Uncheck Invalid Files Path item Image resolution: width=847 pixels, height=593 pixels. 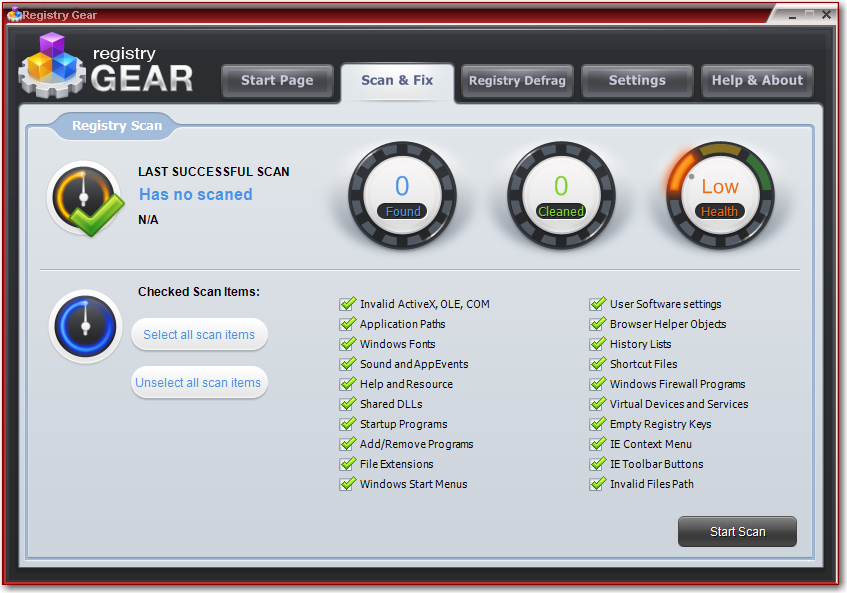[598, 484]
